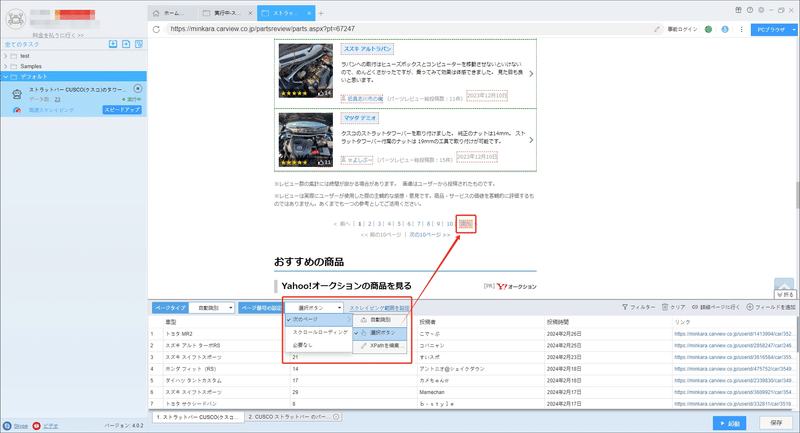The width and height of the screenshot is (800, 433).
Task: Click the リンク URL cell in row 2
Action: (x=734, y=345)
